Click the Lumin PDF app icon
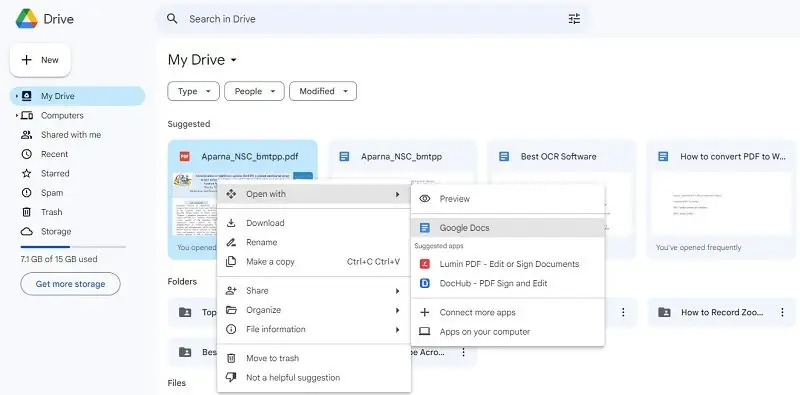800x395 pixels. coord(424,264)
